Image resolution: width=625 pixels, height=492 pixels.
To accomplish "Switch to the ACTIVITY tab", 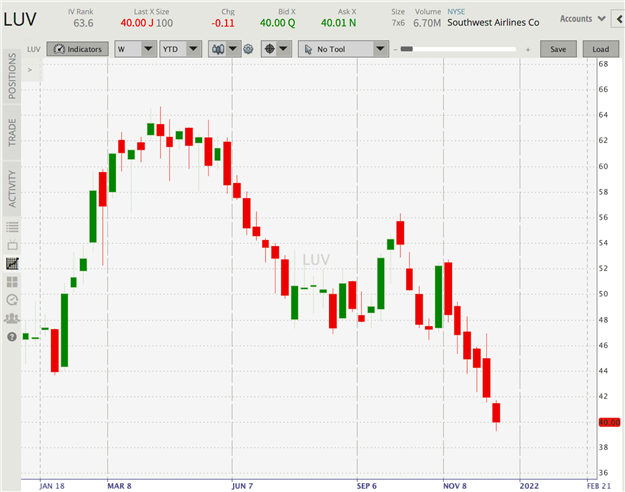I will pyautogui.click(x=12, y=189).
